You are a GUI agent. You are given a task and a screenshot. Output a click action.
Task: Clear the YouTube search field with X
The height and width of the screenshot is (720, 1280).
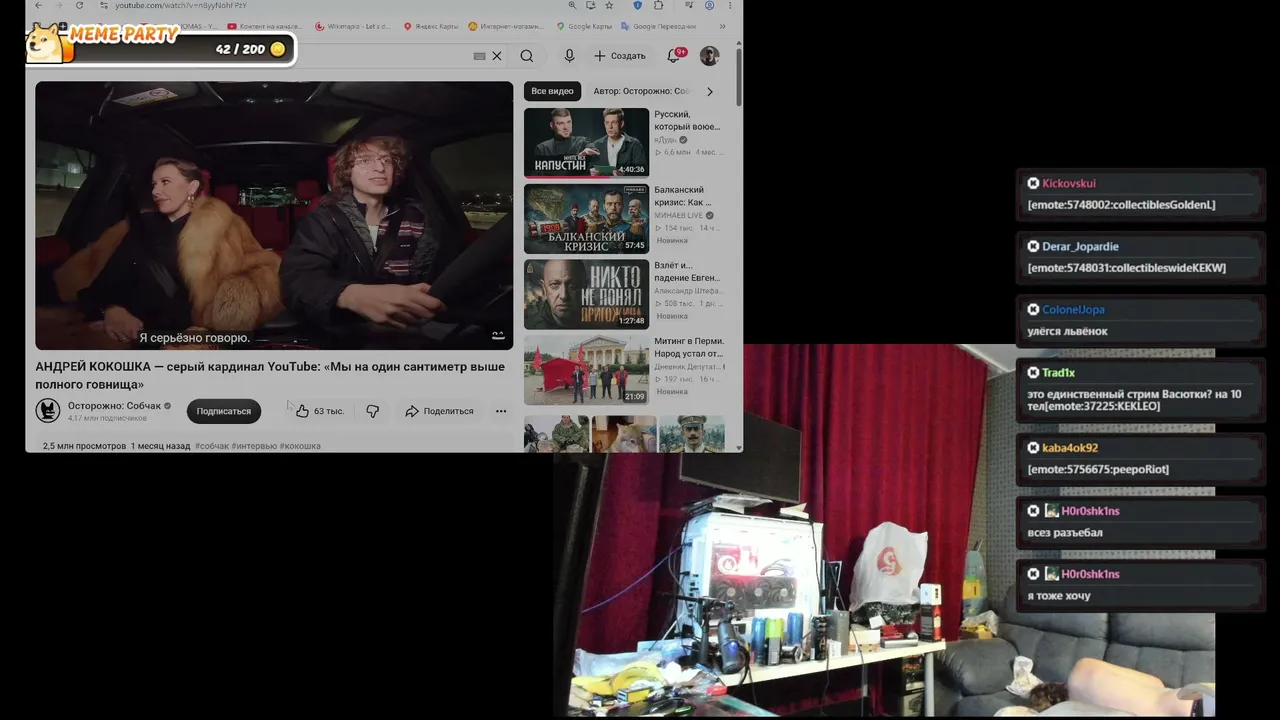497,56
